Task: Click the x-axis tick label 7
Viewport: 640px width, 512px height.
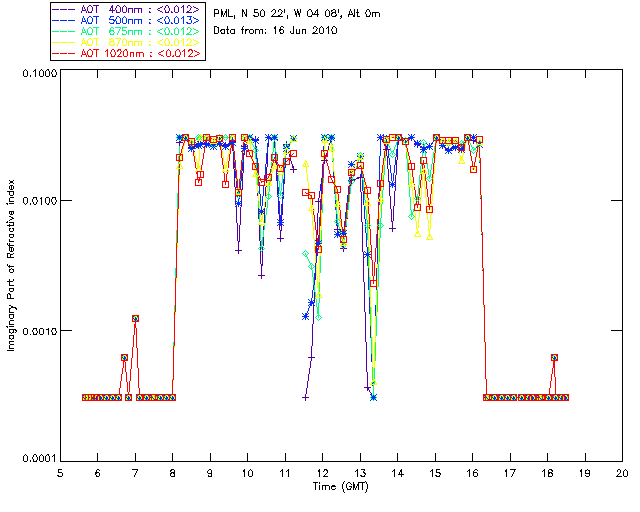Action: coord(135,473)
